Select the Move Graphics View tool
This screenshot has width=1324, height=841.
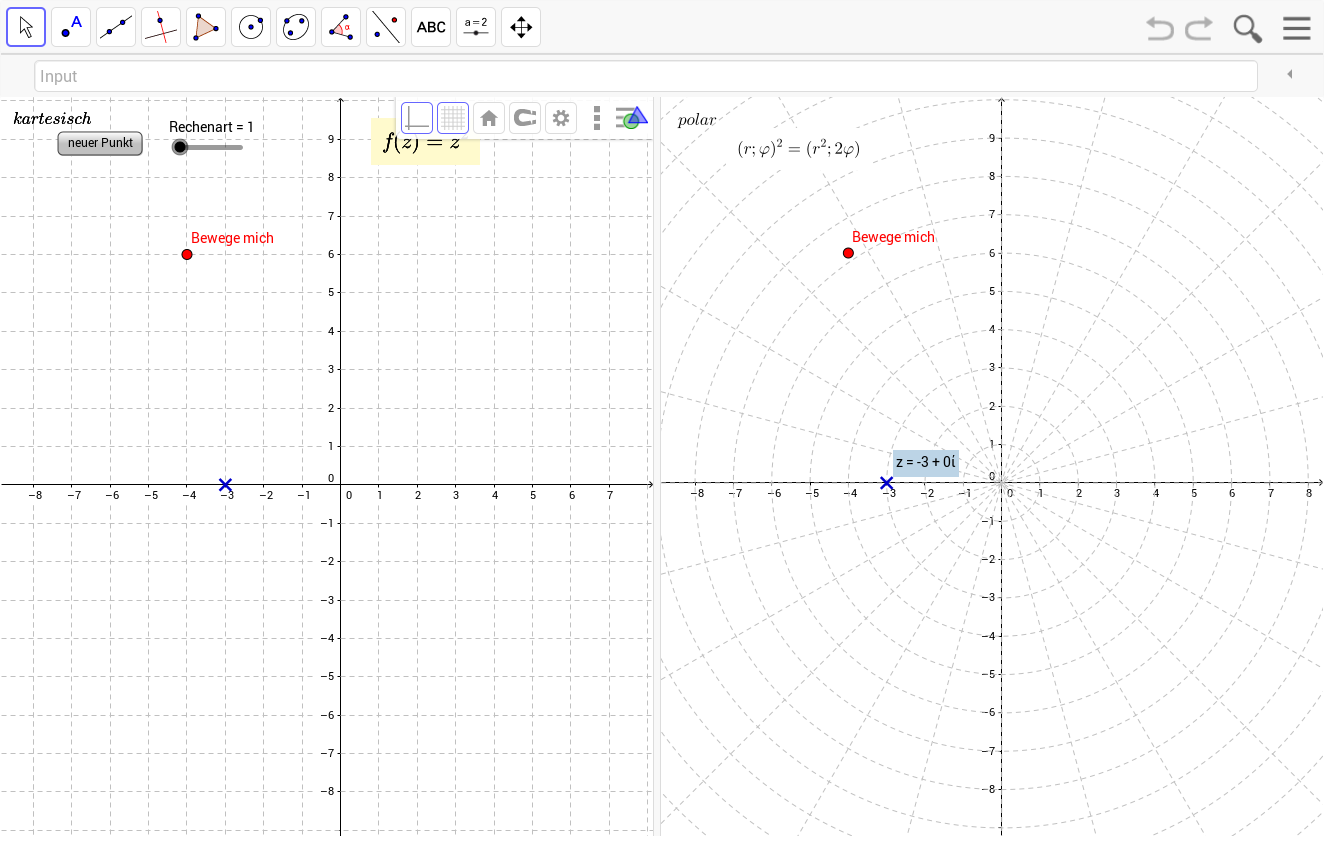coord(521,27)
